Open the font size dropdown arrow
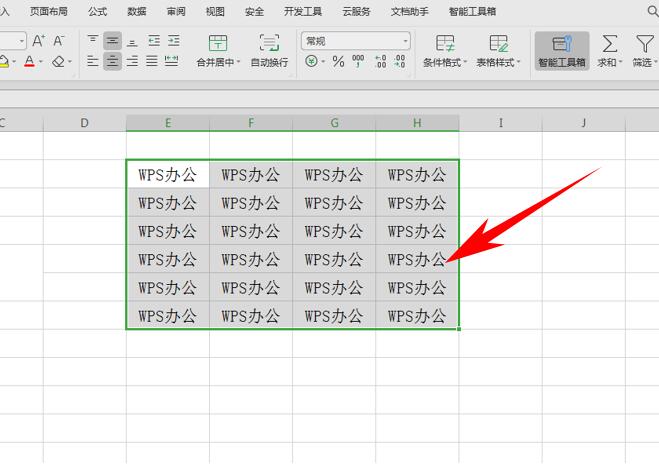This screenshot has height=470, width=659. coord(21,41)
